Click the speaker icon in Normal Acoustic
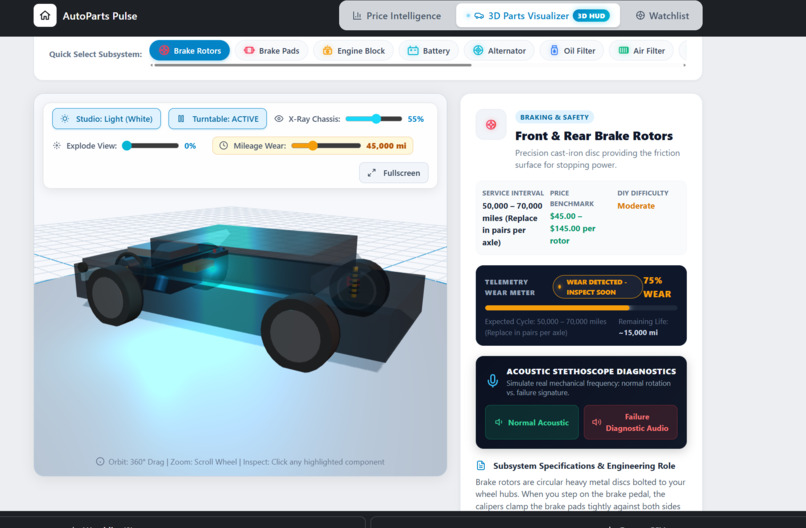The width and height of the screenshot is (806, 528). (498, 422)
